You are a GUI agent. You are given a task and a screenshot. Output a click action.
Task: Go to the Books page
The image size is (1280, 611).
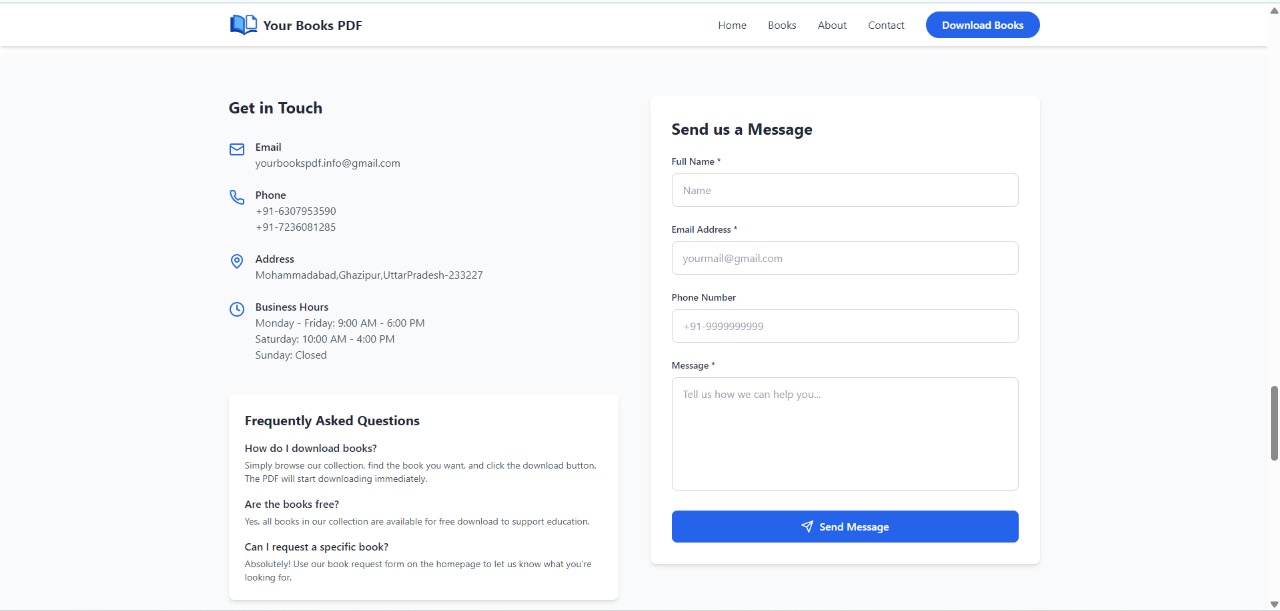point(782,25)
